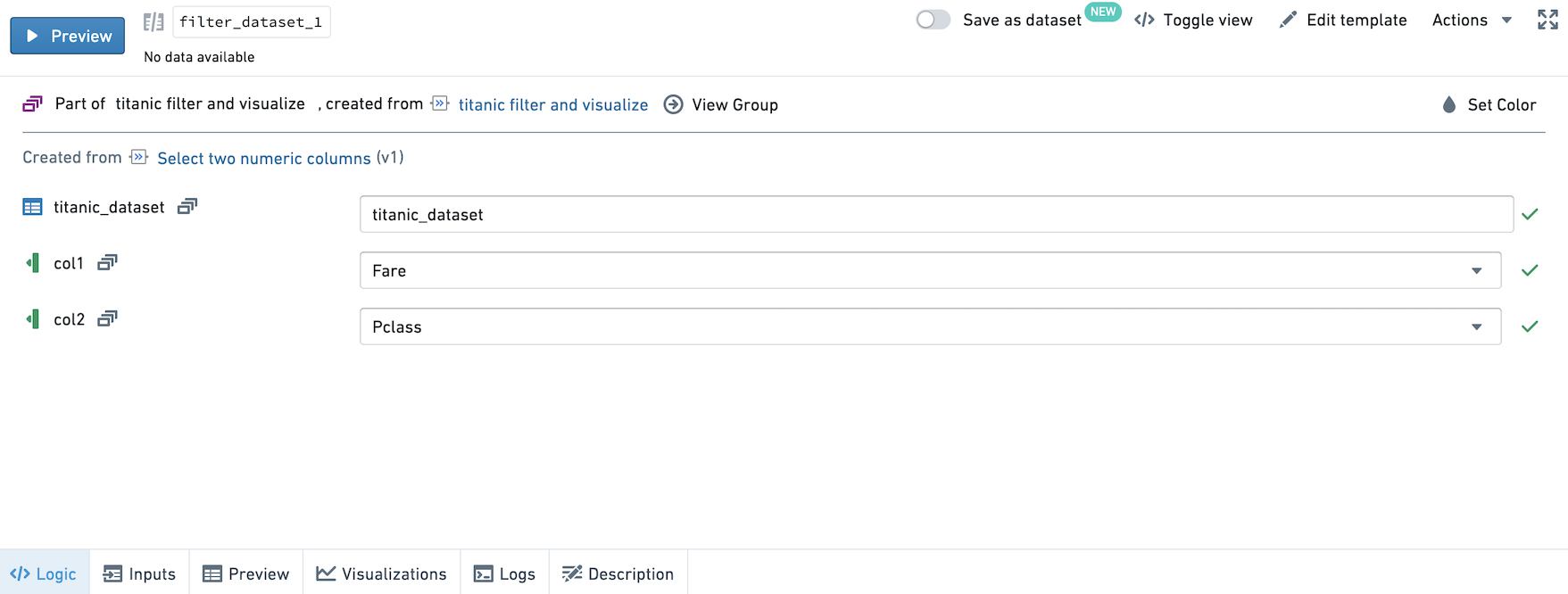
Task: Open the titanic filter and visualize link
Action: (x=553, y=104)
